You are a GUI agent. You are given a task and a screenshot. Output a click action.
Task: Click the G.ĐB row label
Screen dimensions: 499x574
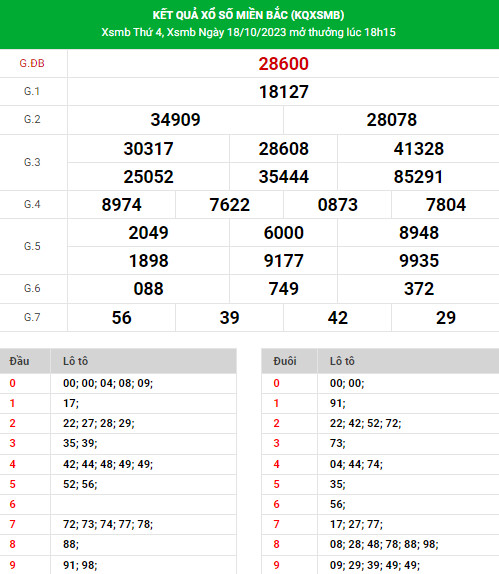coord(32,63)
